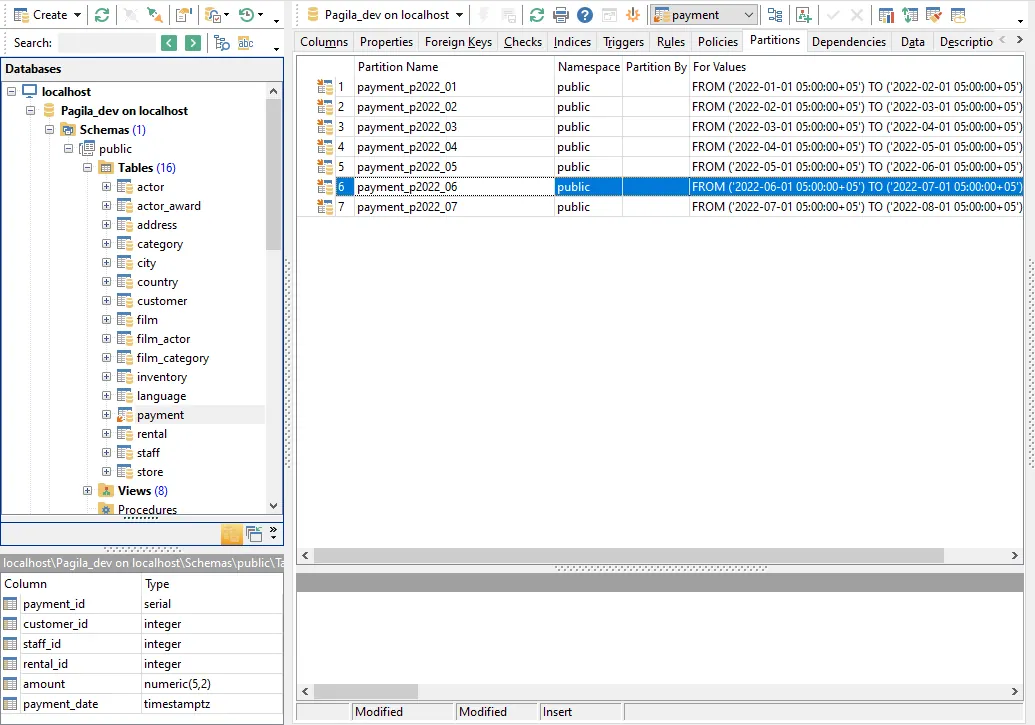The height and width of the screenshot is (725, 1035).
Task: Open the clipboard properties icon in explorer toolbar
Action: pyautogui.click(x=183, y=15)
